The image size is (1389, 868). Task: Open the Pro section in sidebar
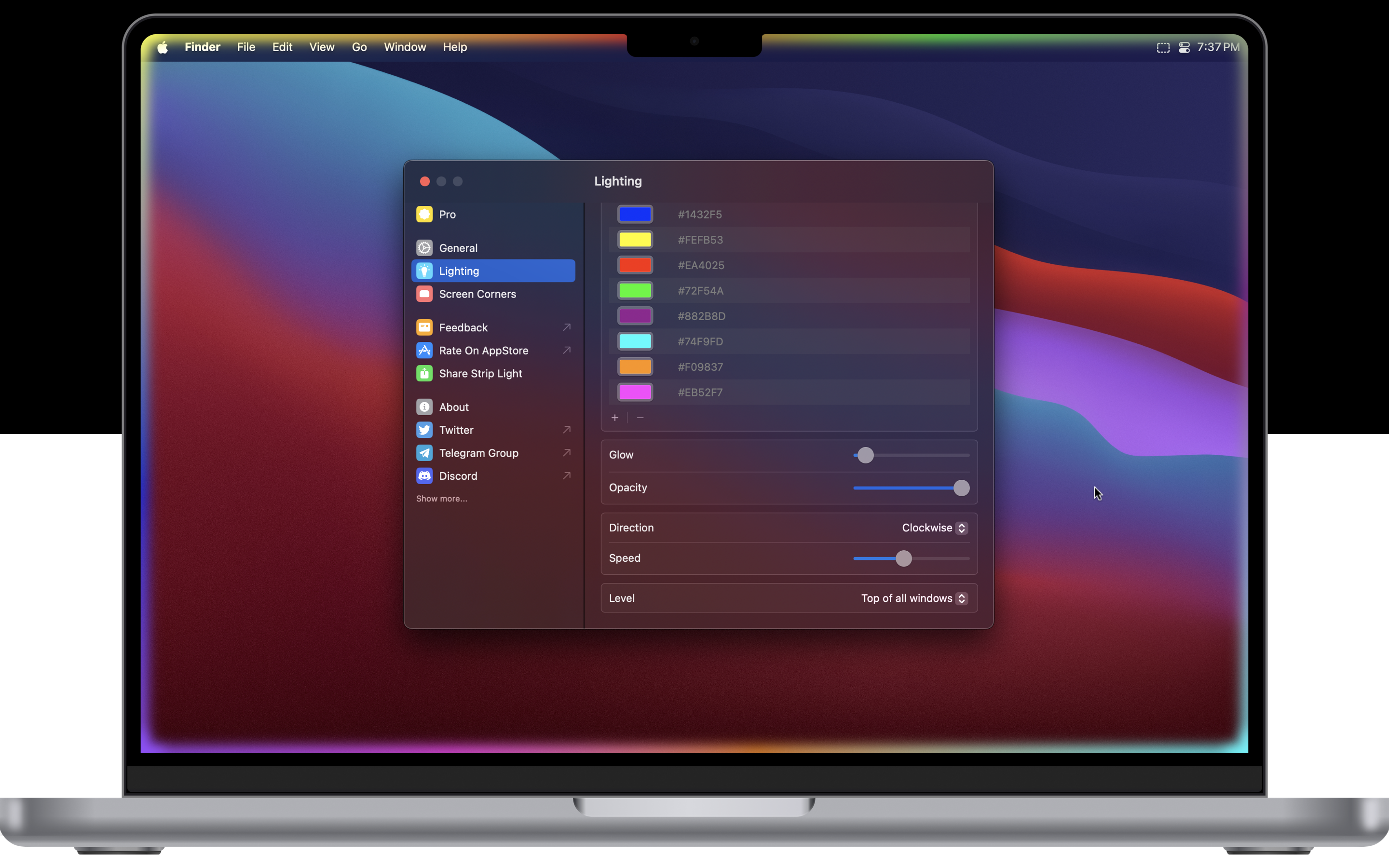(493, 214)
